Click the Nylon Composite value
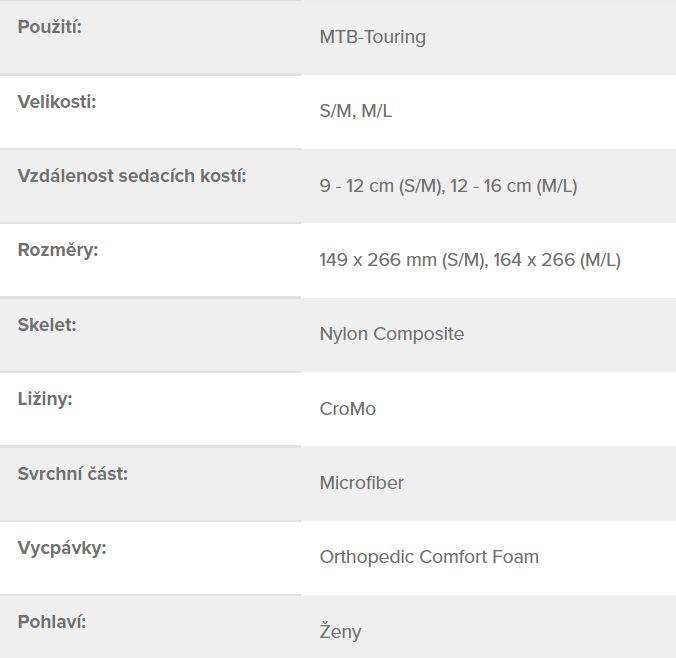676x658 pixels. pyautogui.click(x=392, y=334)
